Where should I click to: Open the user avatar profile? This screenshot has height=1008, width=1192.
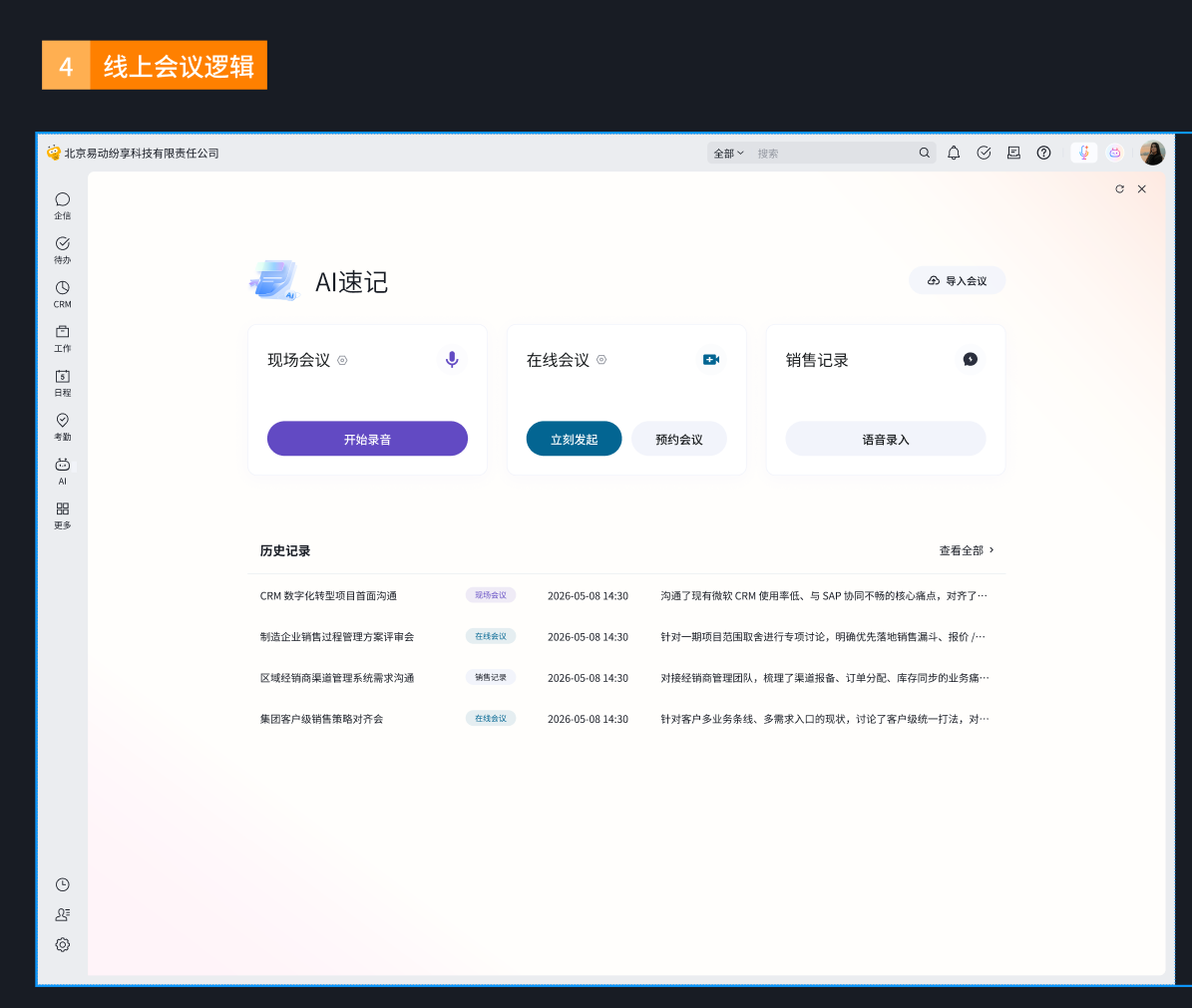coord(1152,153)
